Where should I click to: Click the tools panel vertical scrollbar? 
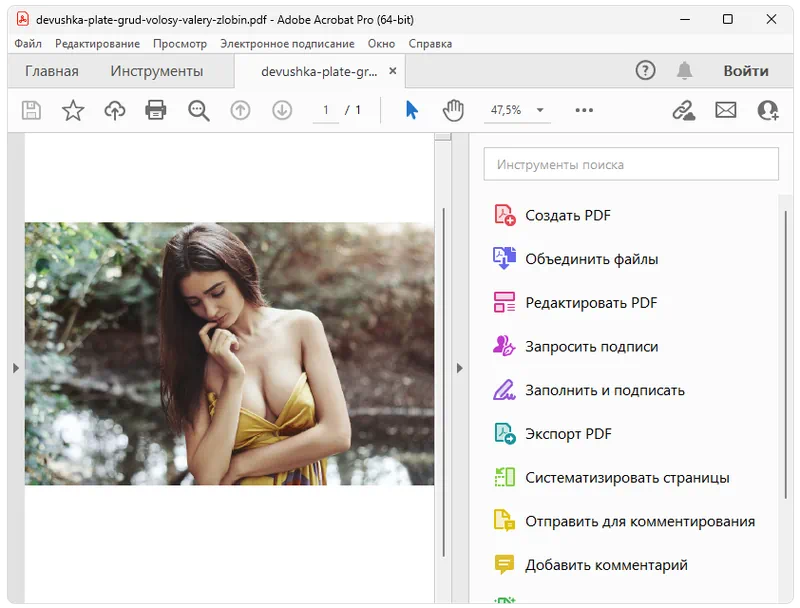click(x=786, y=354)
